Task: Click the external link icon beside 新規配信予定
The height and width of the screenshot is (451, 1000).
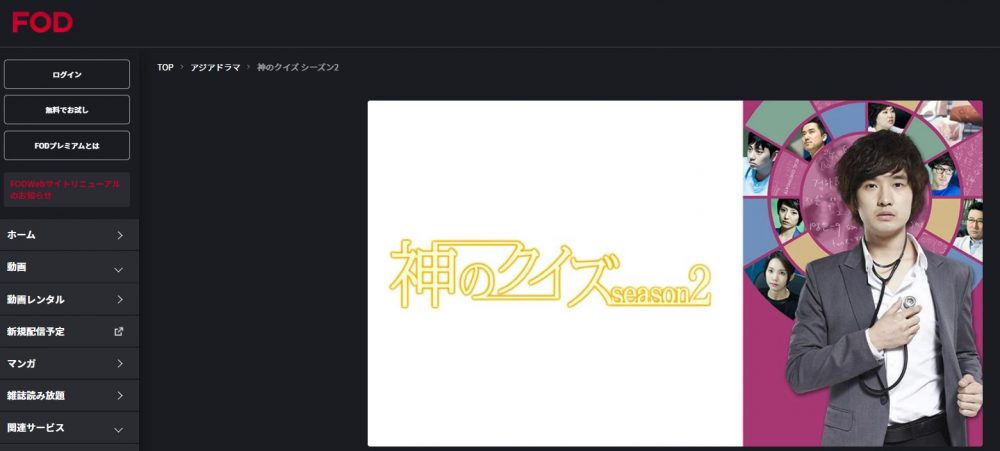Action: click(119, 331)
